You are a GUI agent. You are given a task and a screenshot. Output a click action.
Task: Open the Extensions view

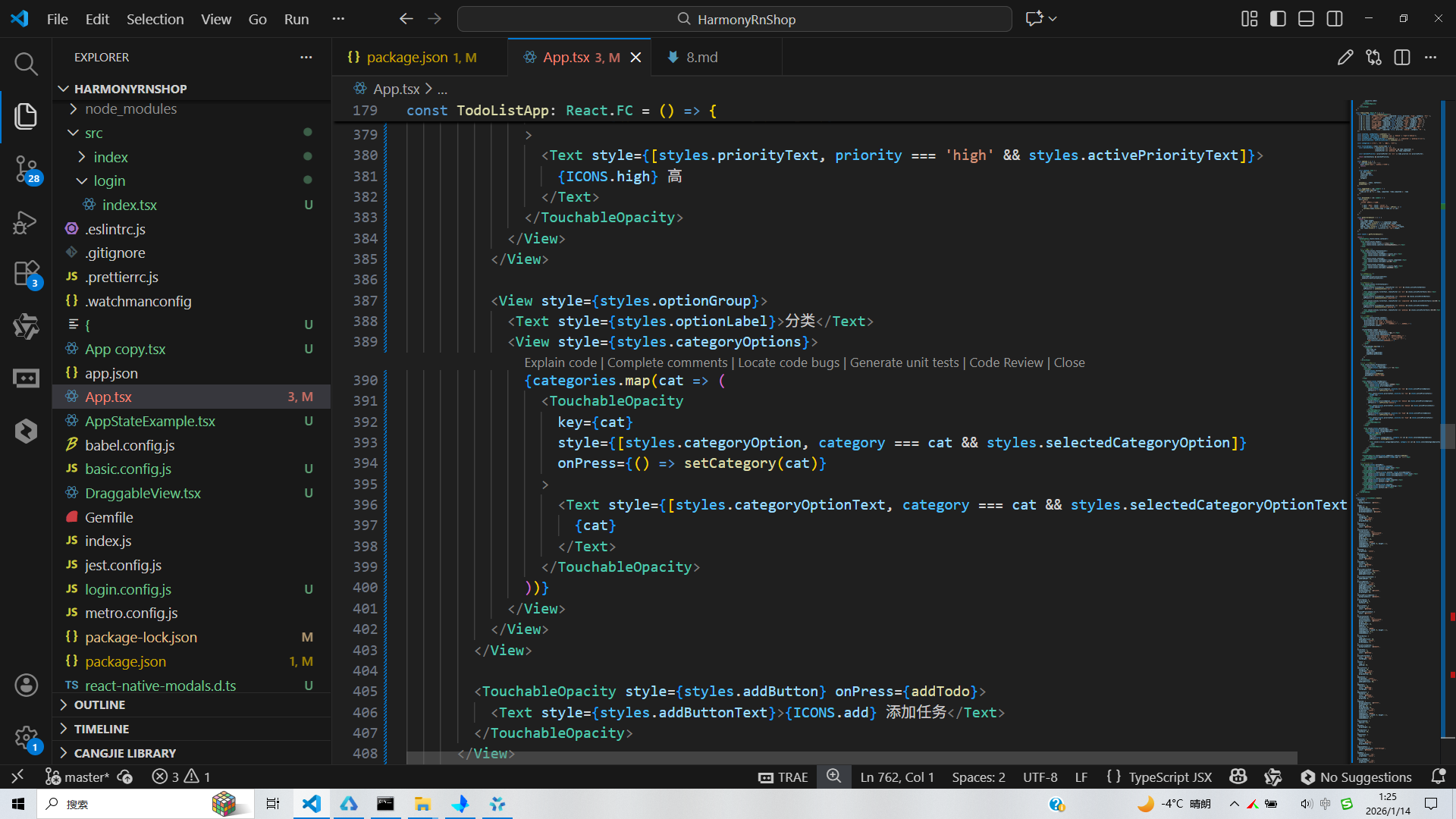pos(26,274)
